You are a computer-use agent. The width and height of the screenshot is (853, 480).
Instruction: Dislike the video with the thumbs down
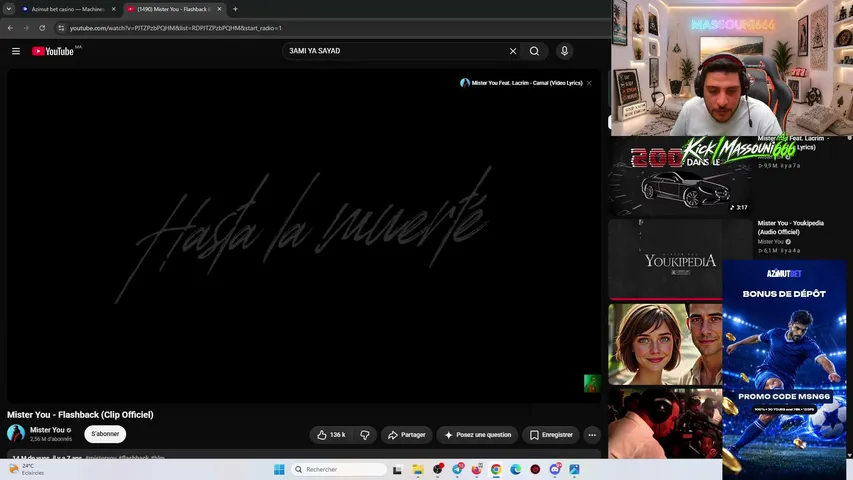tap(365, 435)
